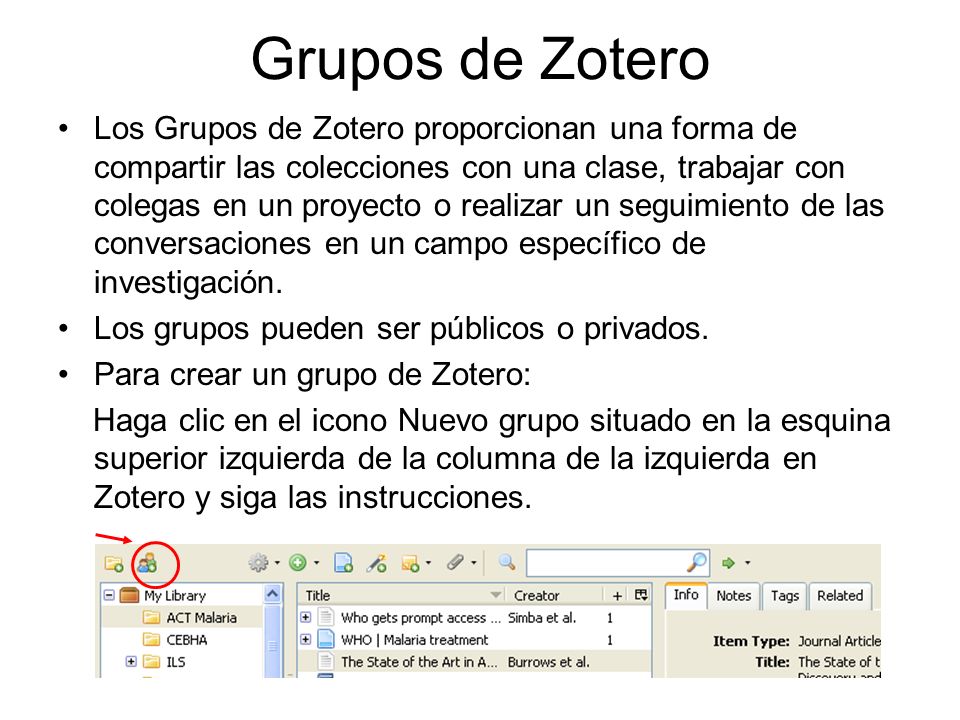Click the Journal Article item type value

839,640
